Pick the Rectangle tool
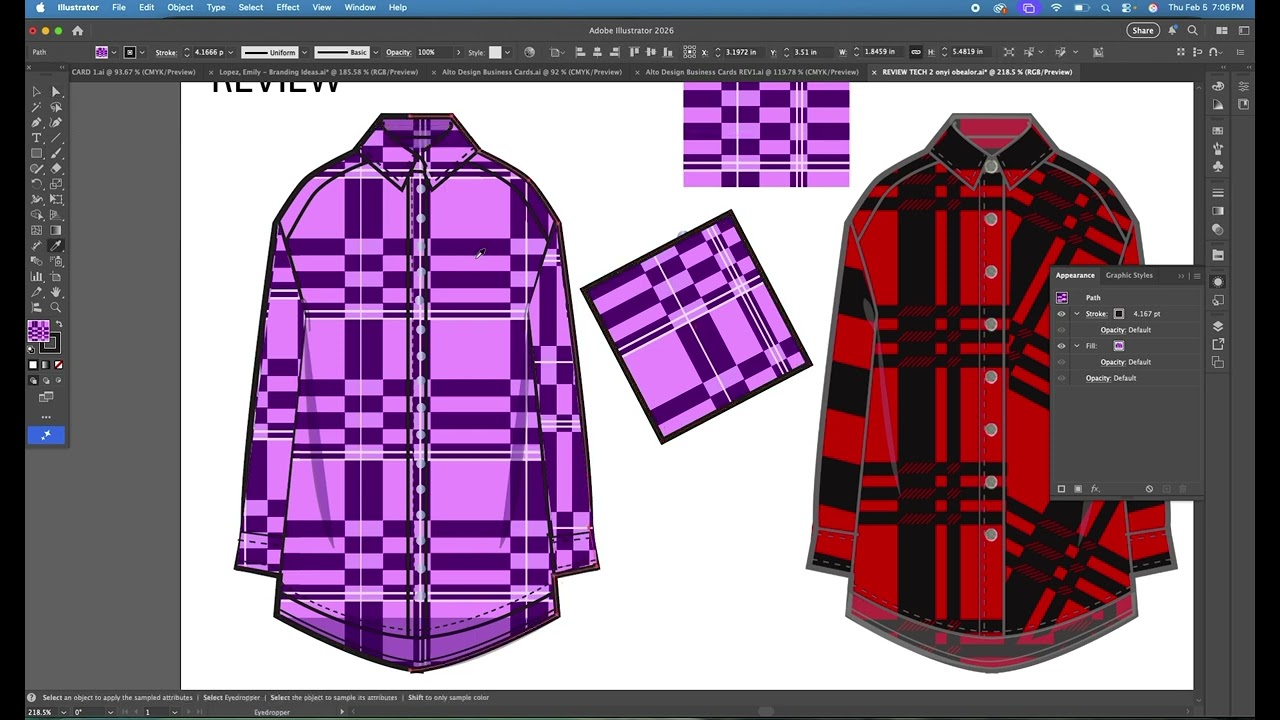Image resolution: width=1280 pixels, height=720 pixels. (37, 153)
